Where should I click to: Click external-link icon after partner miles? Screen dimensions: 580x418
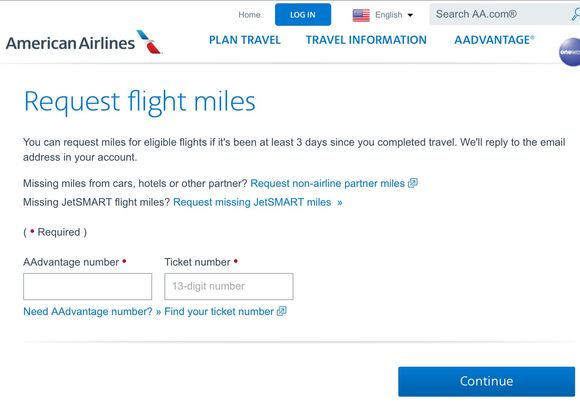(413, 183)
